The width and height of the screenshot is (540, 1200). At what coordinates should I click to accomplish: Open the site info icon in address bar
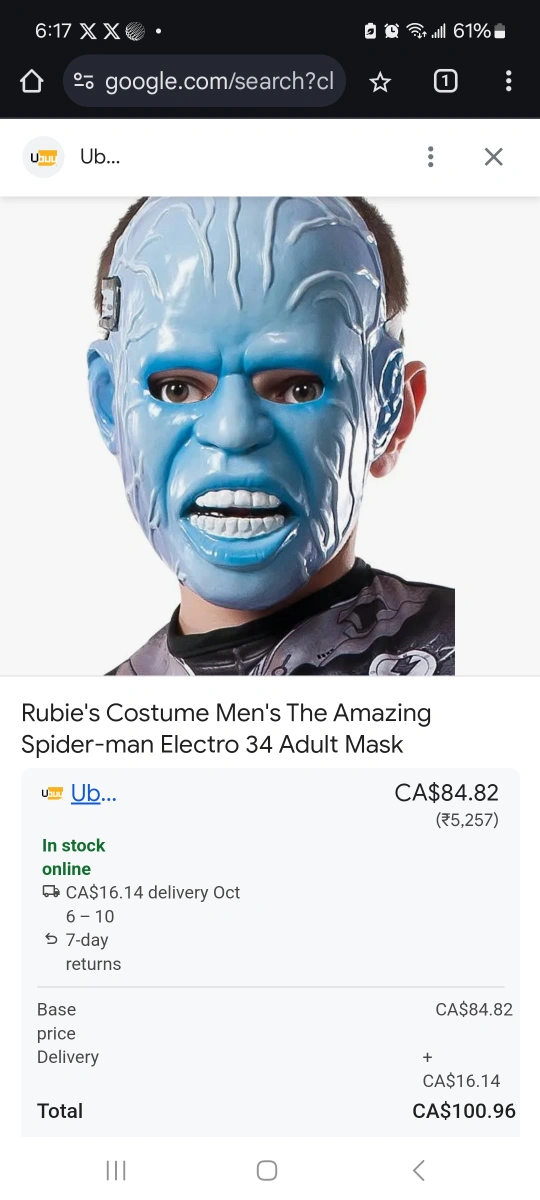(x=84, y=82)
